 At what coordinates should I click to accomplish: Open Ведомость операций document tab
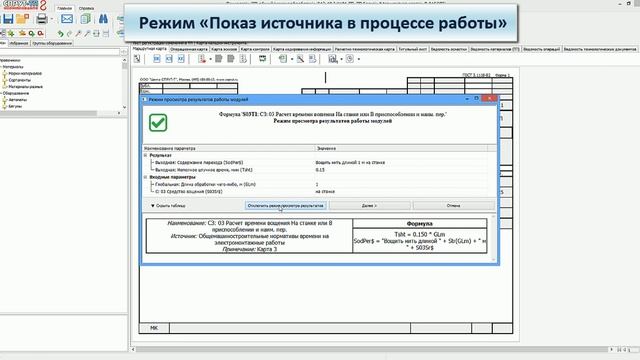pyautogui.click(x=541, y=49)
